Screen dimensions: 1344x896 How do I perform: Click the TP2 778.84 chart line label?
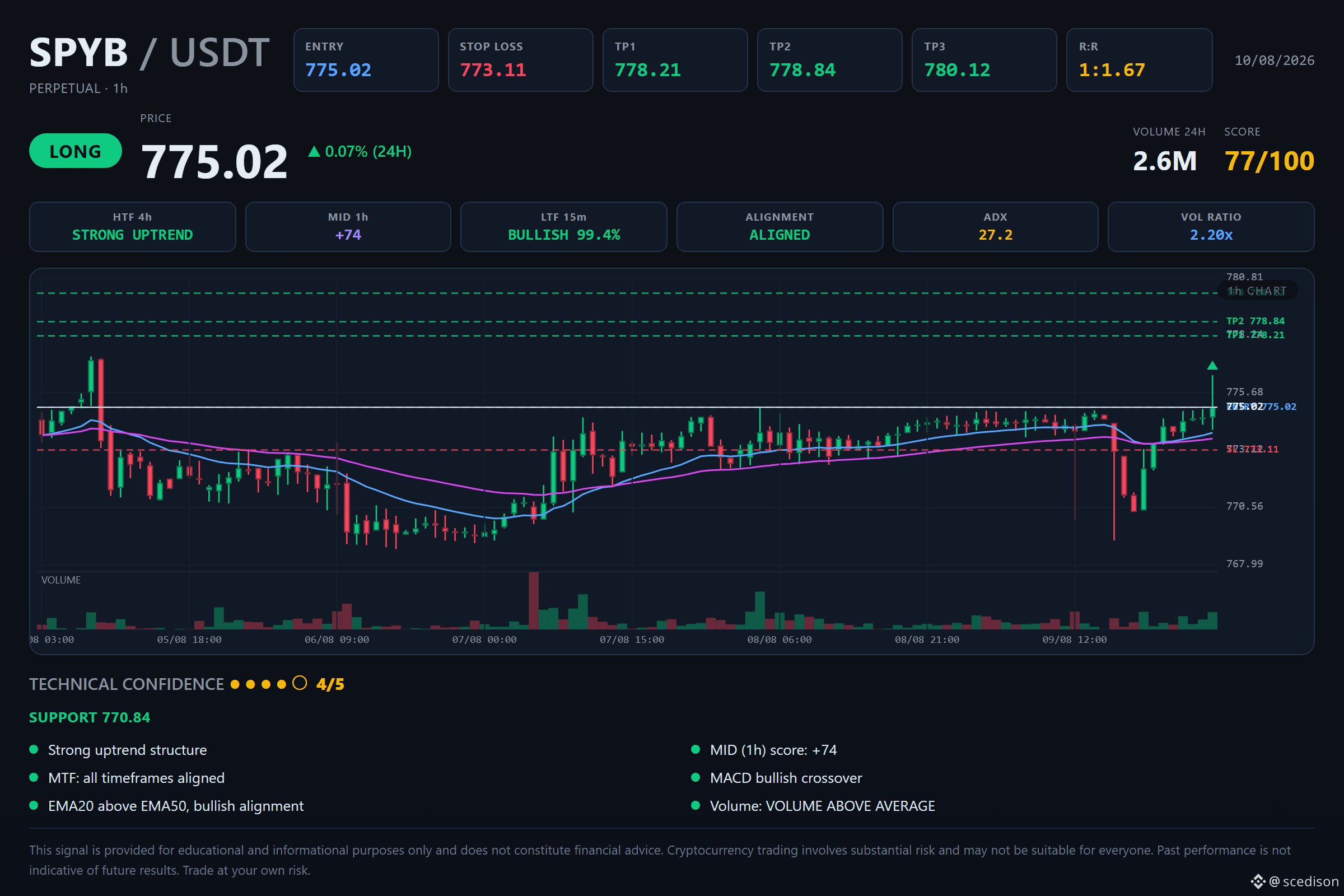tap(1256, 321)
